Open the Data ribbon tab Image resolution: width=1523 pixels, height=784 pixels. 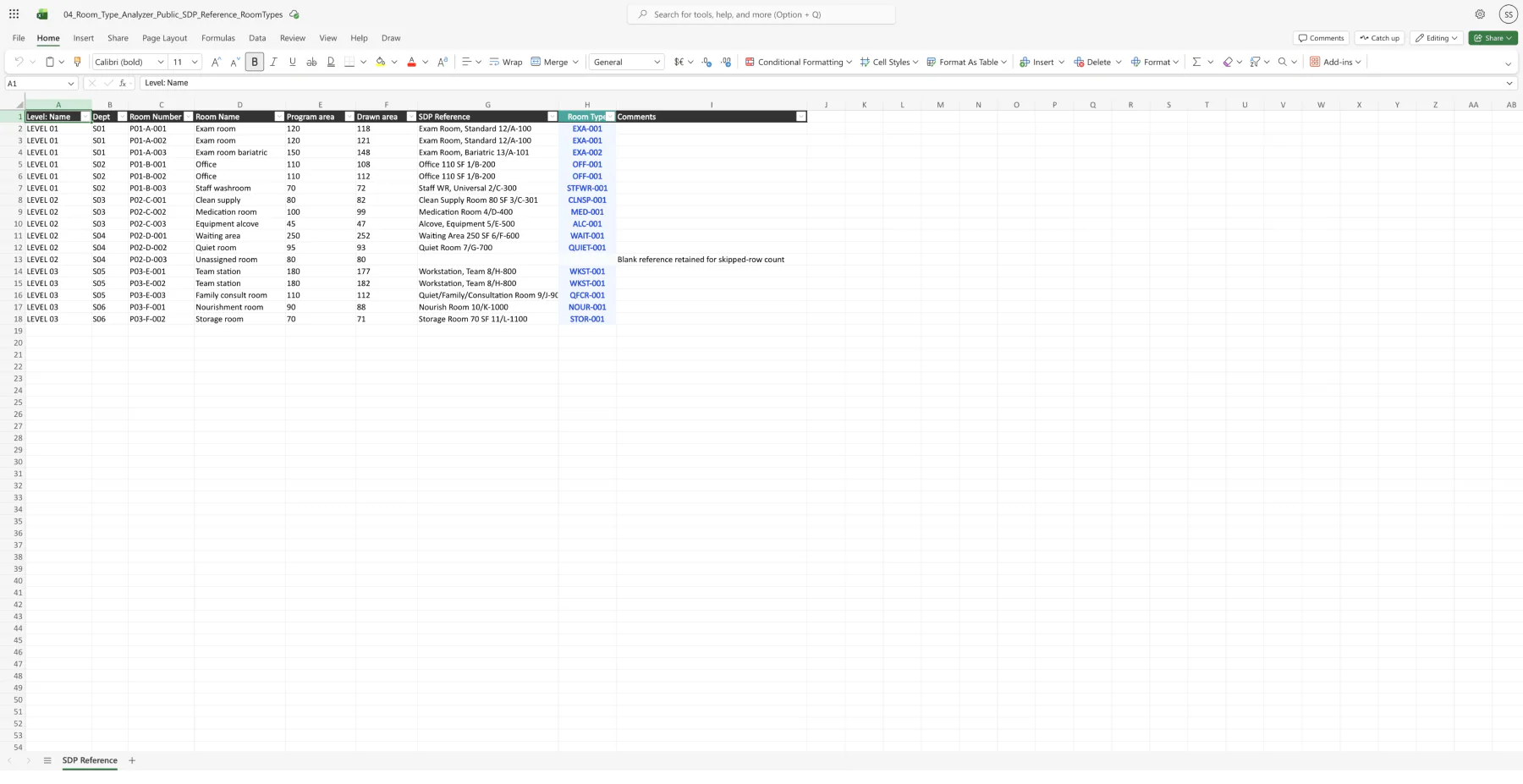257,37
